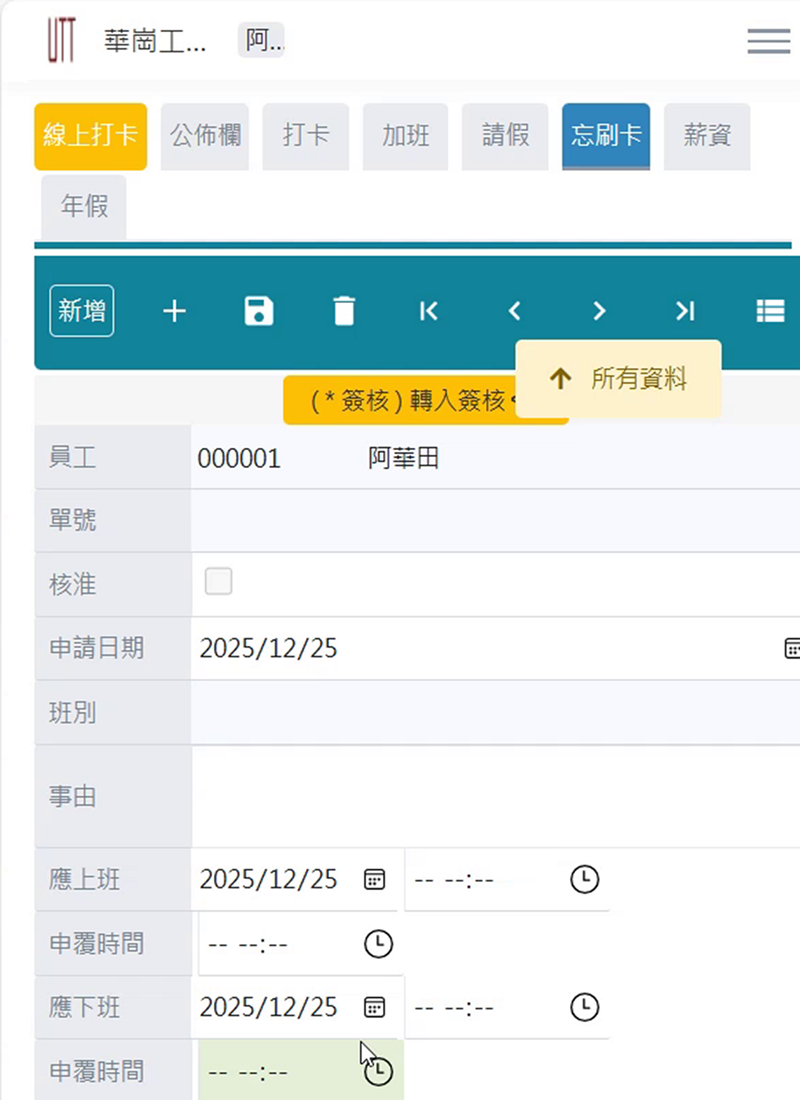The height and width of the screenshot is (1100, 800).
Task: Click the UTT company logo
Action: (x=62, y=41)
